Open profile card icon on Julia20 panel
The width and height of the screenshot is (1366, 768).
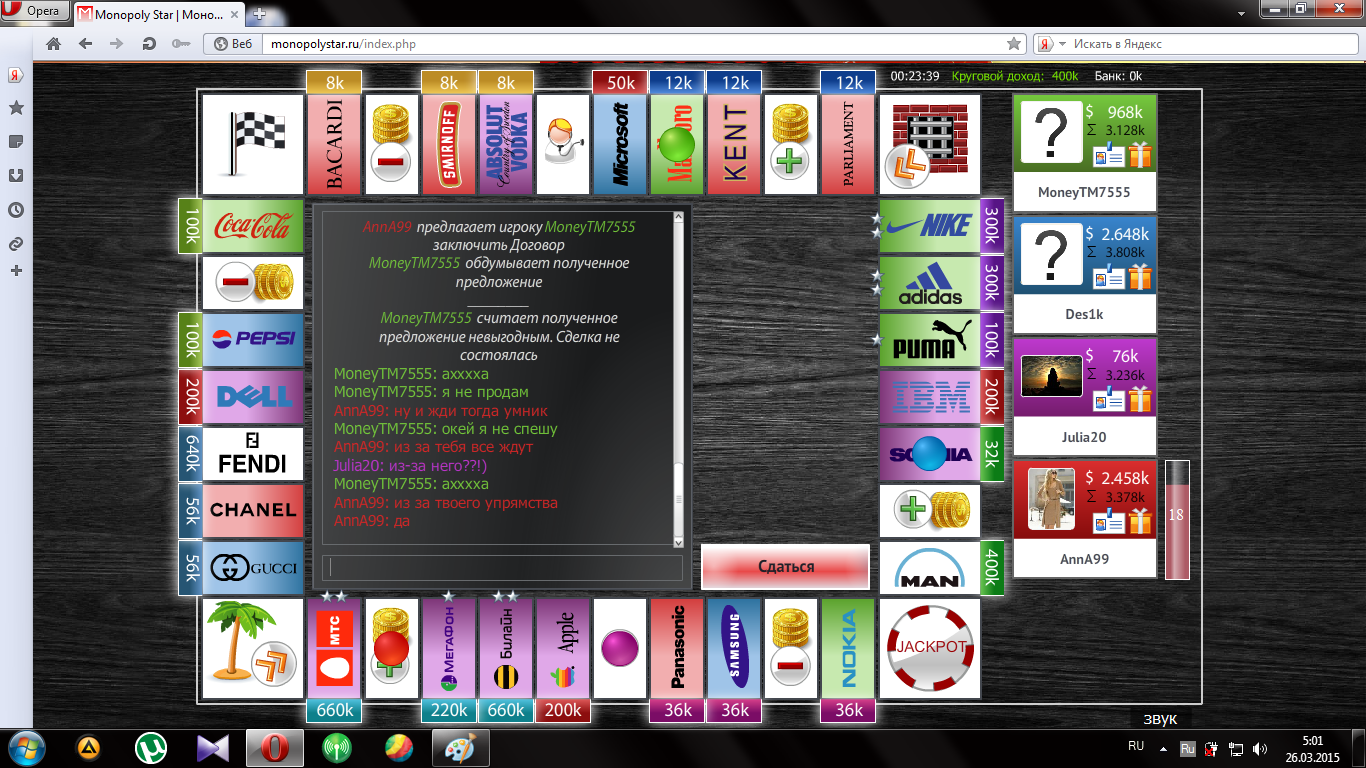pyautogui.click(x=1109, y=400)
